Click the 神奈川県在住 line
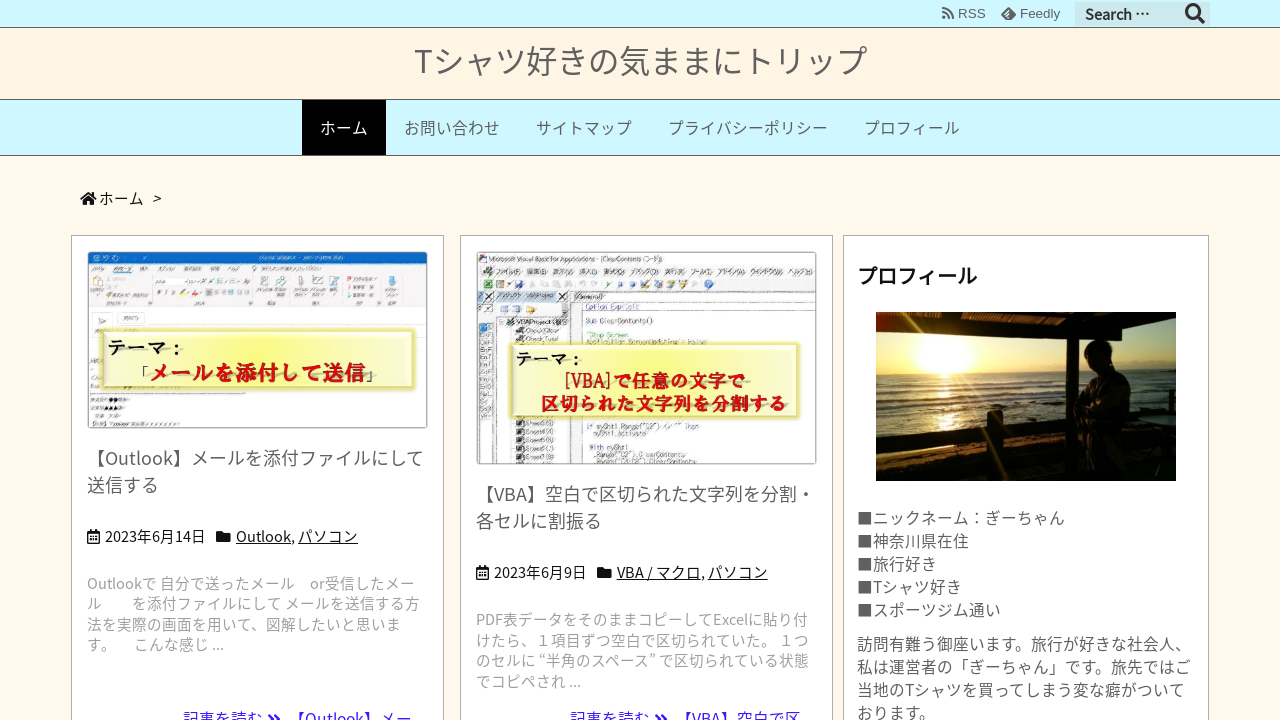Viewport: 1280px width, 720px height. click(913, 541)
